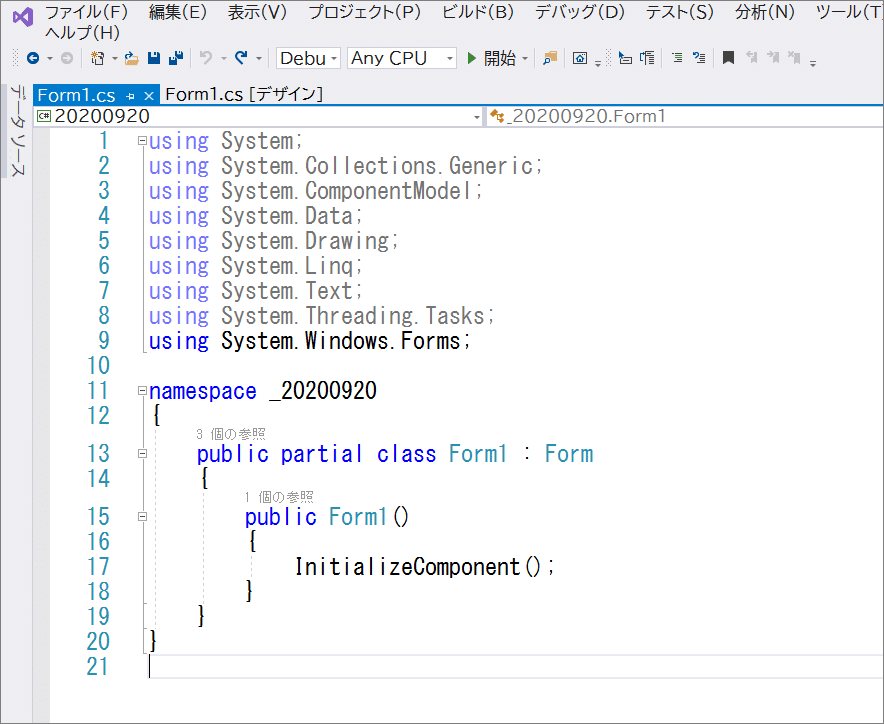Click the Visual Studio logo icon
Screen dimensions: 884x724
[23, 17]
